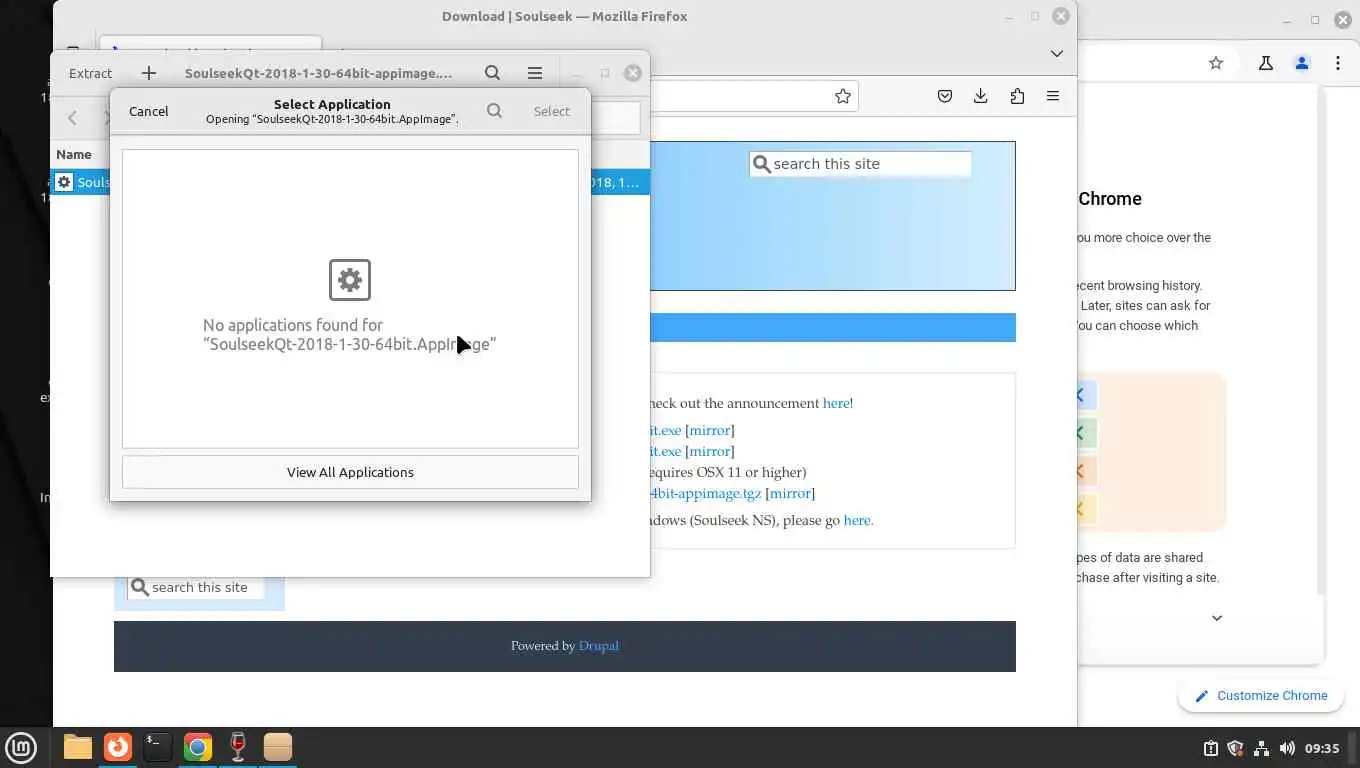Click the Firefox icon in the taskbar
The width and height of the screenshot is (1360, 768).
coord(118,747)
